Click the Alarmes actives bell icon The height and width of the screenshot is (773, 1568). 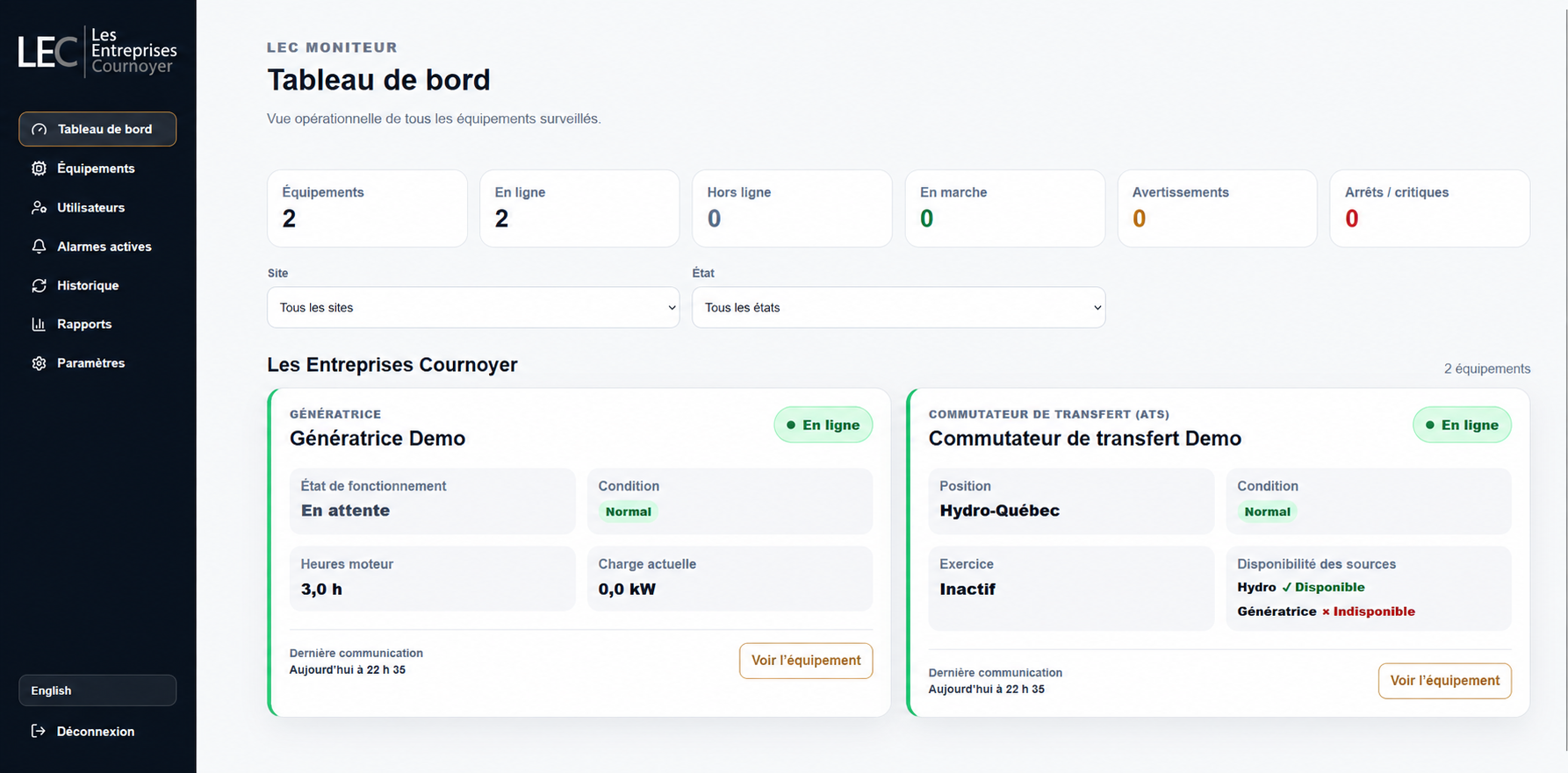point(39,247)
